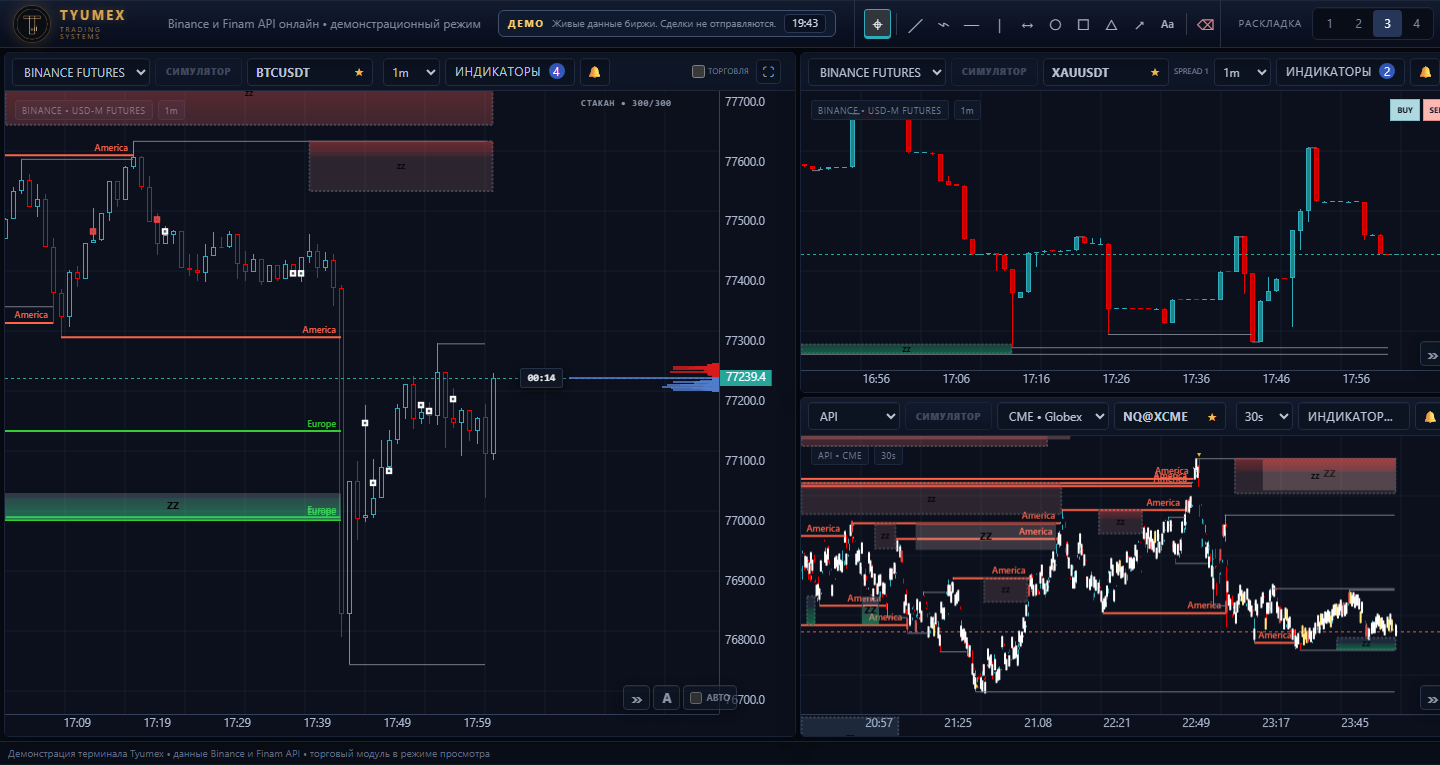Click the green Europe level label at 77150

coord(322,424)
